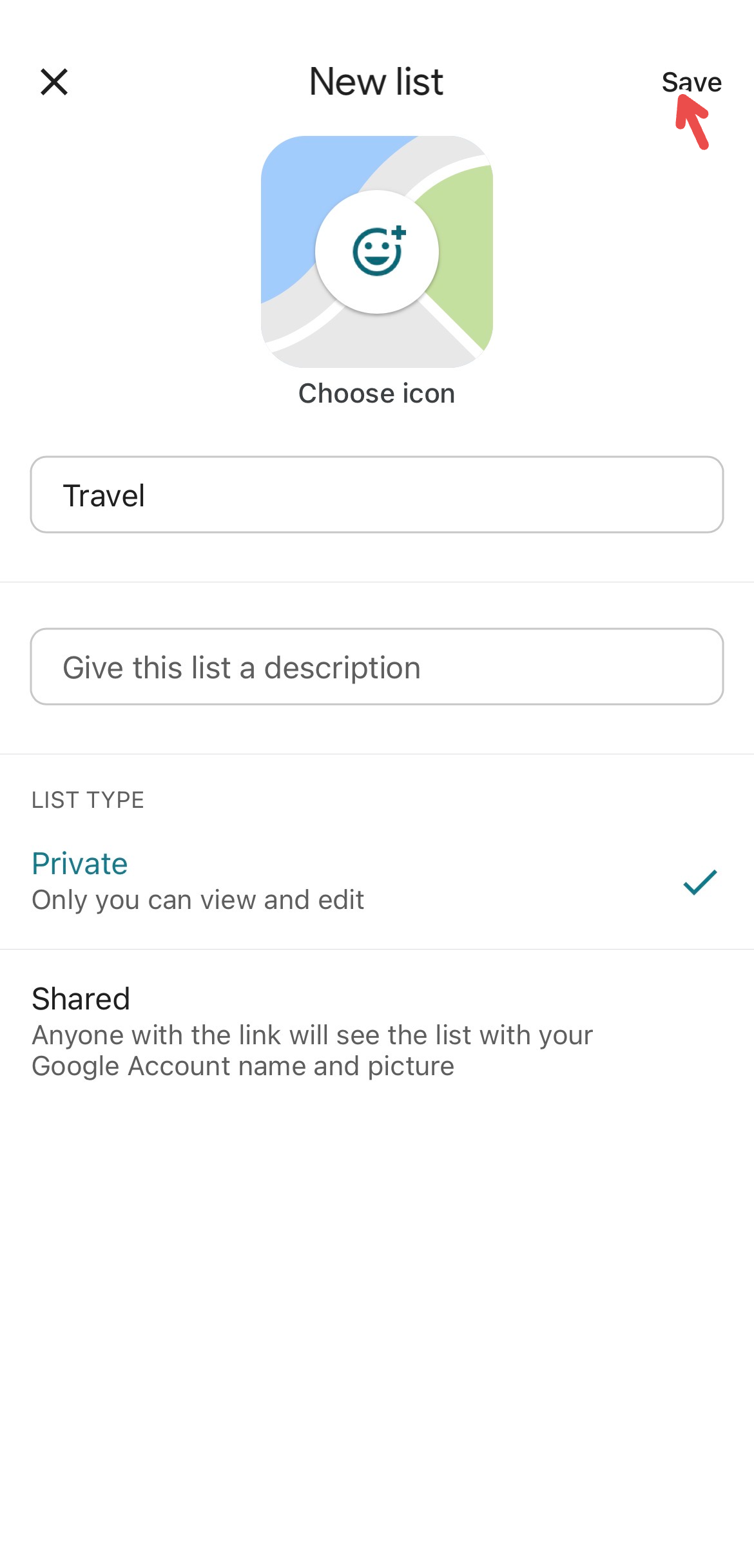The width and height of the screenshot is (754, 1568).
Task: Expand icon selection below New list title
Action: pos(376,253)
